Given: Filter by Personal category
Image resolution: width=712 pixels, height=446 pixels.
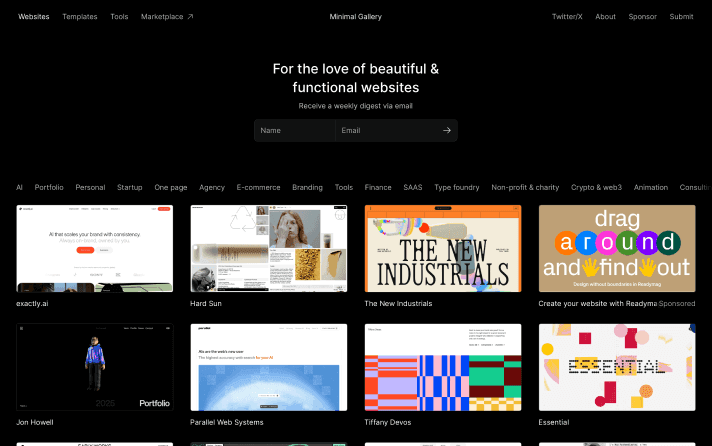Looking at the screenshot, I should coord(90,188).
